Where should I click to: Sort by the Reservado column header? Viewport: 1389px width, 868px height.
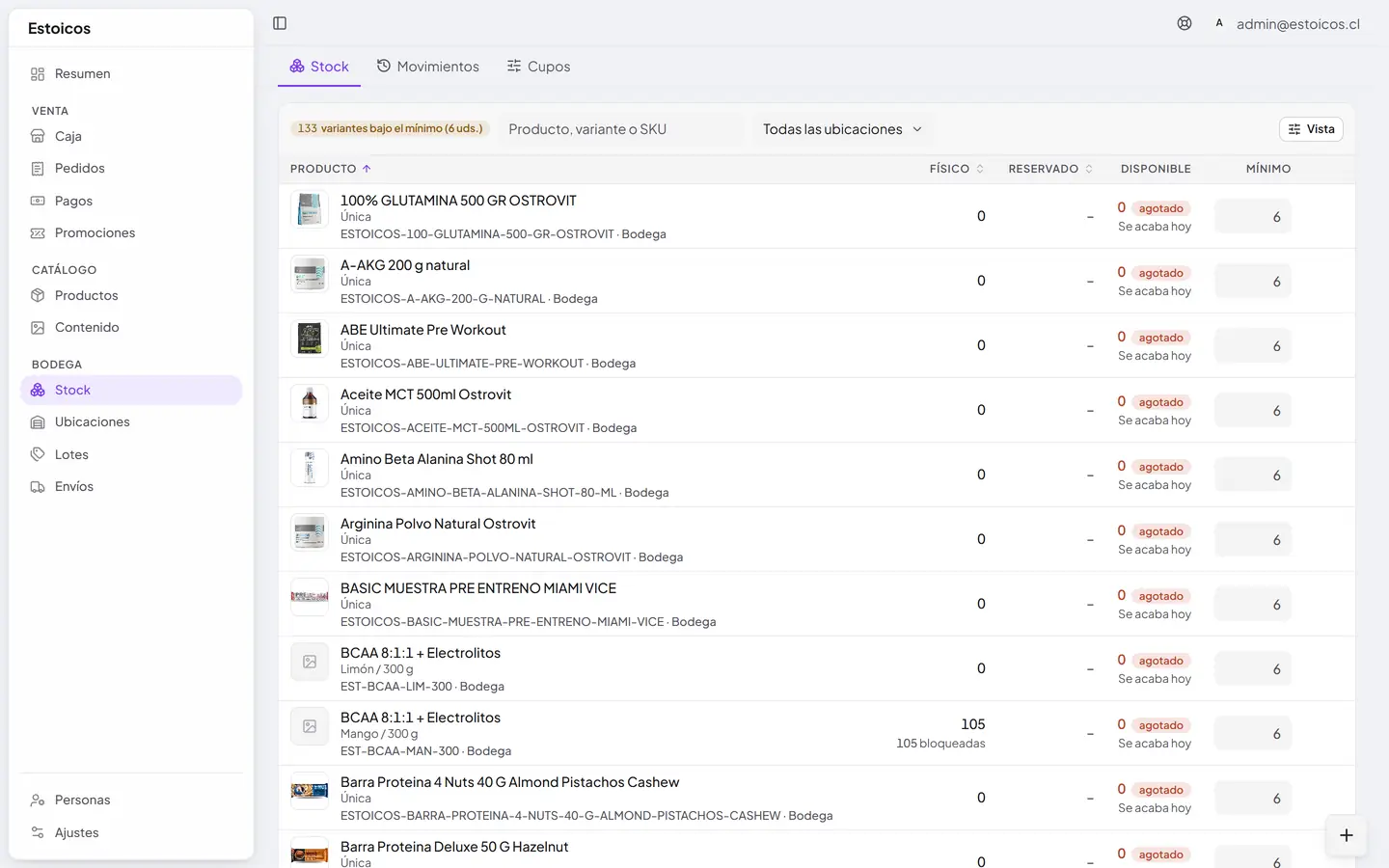pos(1050,169)
